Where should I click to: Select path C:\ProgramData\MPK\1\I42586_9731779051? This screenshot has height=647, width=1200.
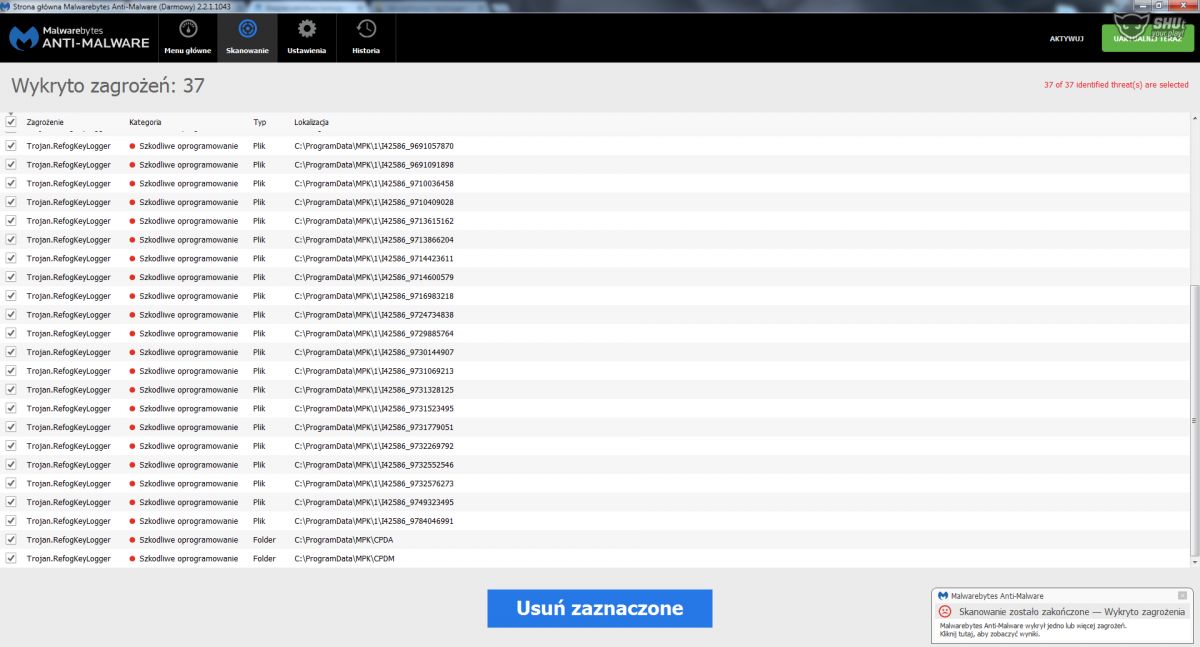[x=374, y=427]
